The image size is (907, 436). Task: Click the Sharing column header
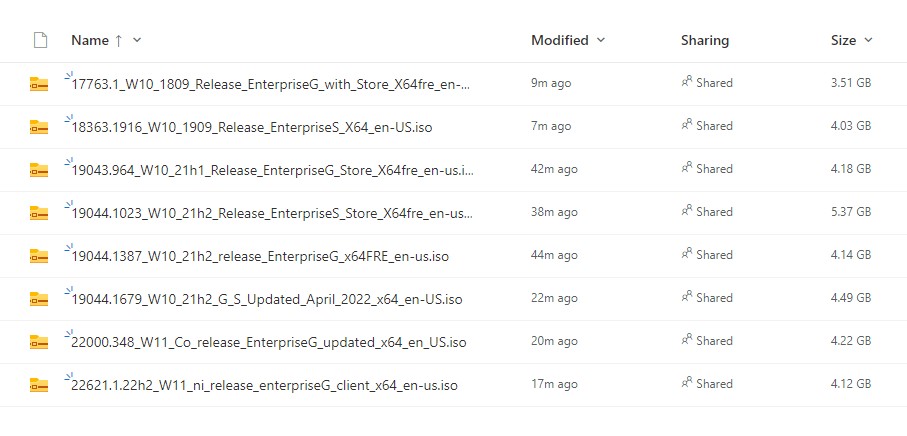click(705, 41)
